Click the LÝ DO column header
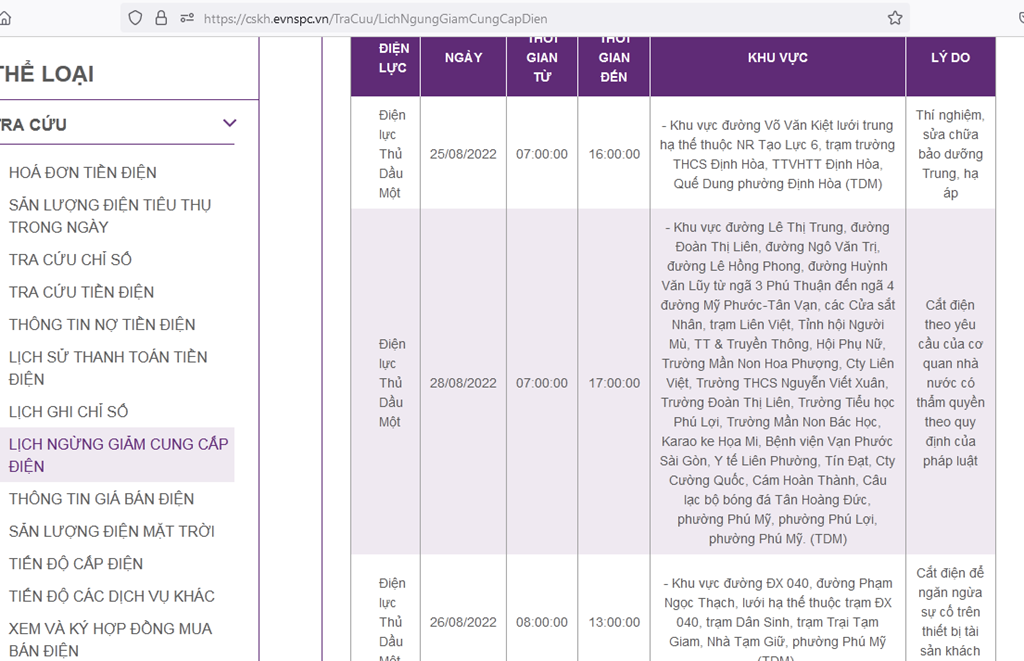The width and height of the screenshot is (1024, 661). (x=950, y=67)
